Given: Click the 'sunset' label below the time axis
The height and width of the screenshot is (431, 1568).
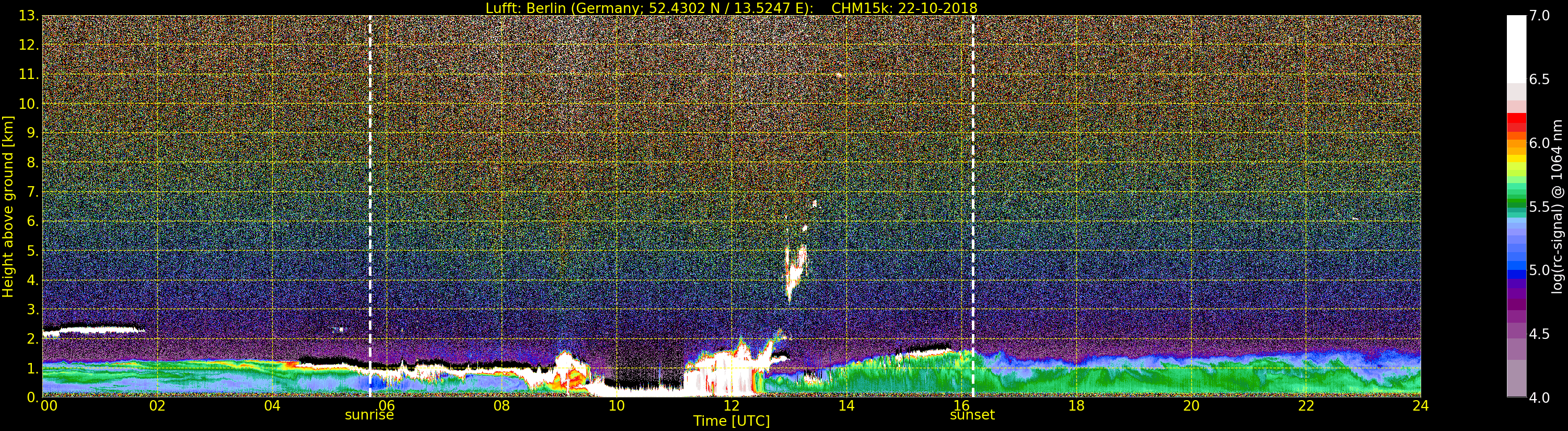Looking at the screenshot, I should (x=972, y=415).
